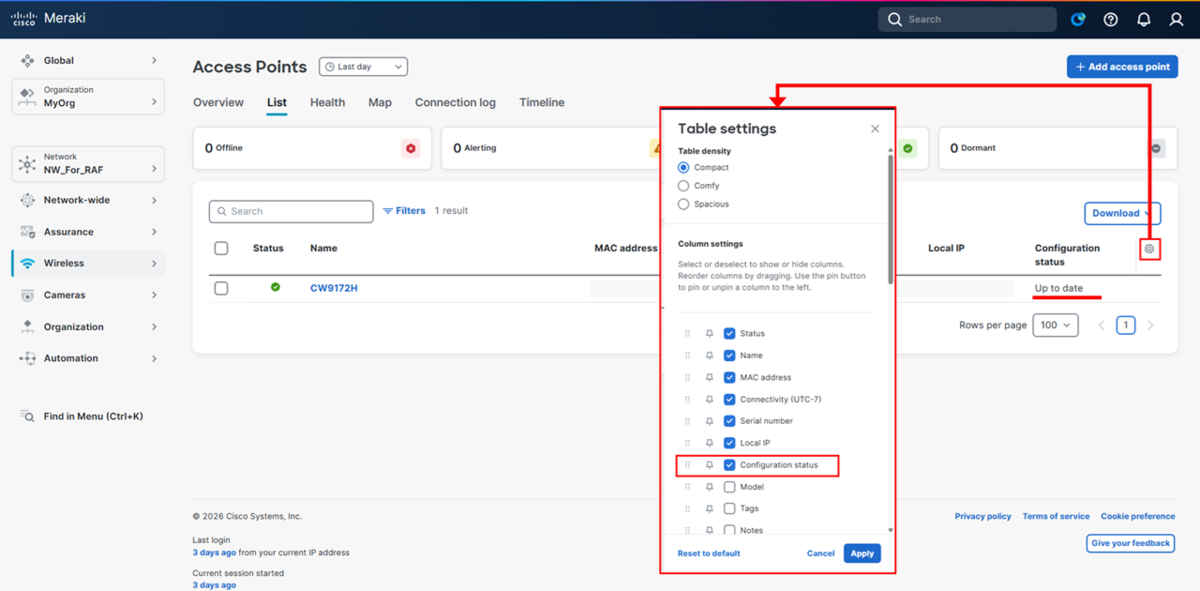Uncheck the Status column checkbox
This screenshot has width=1200, height=591.
(730, 334)
